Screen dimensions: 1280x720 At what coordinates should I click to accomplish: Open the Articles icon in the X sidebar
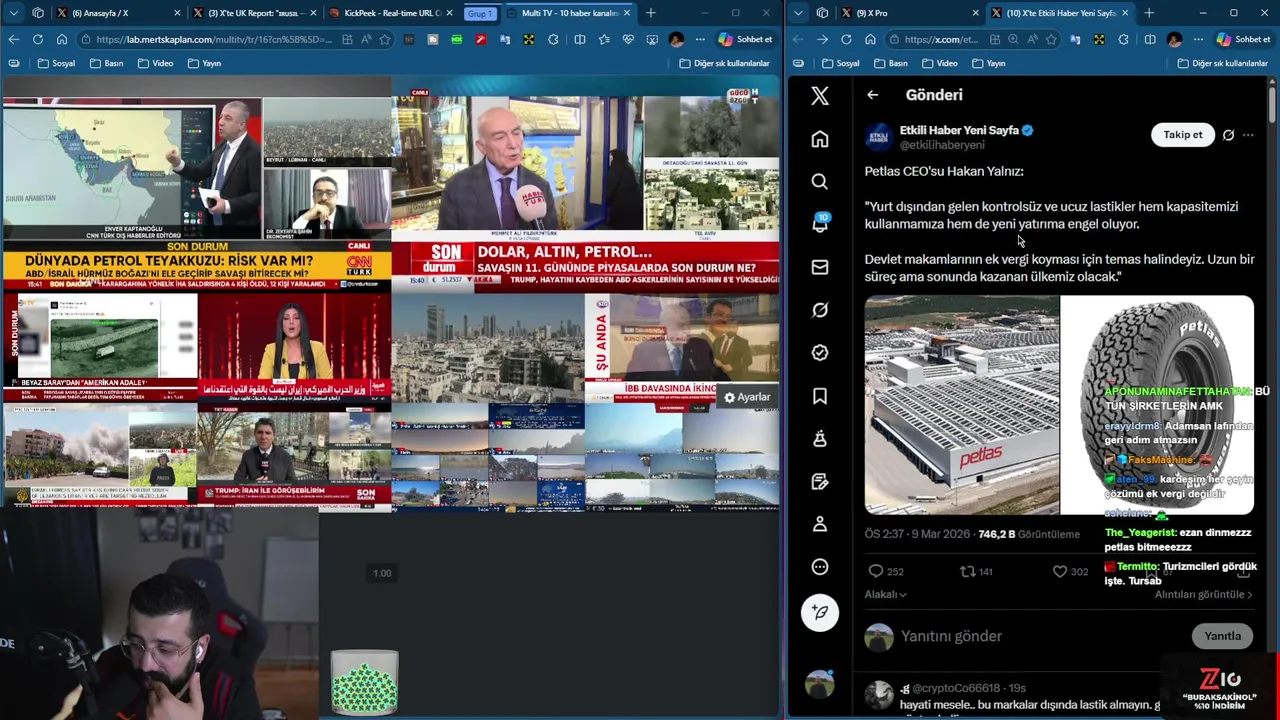(820, 482)
